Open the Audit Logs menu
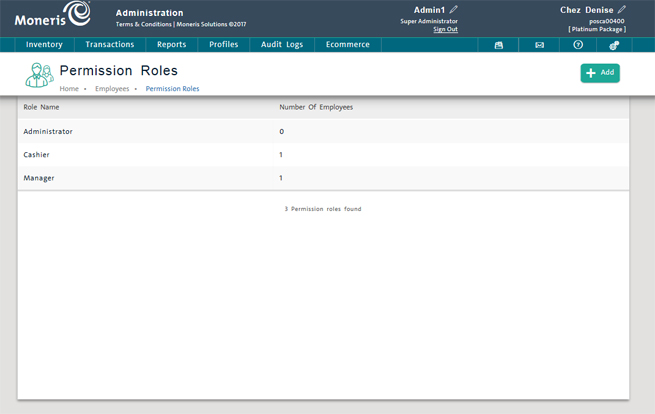The height and width of the screenshot is (414, 655). click(x=282, y=45)
